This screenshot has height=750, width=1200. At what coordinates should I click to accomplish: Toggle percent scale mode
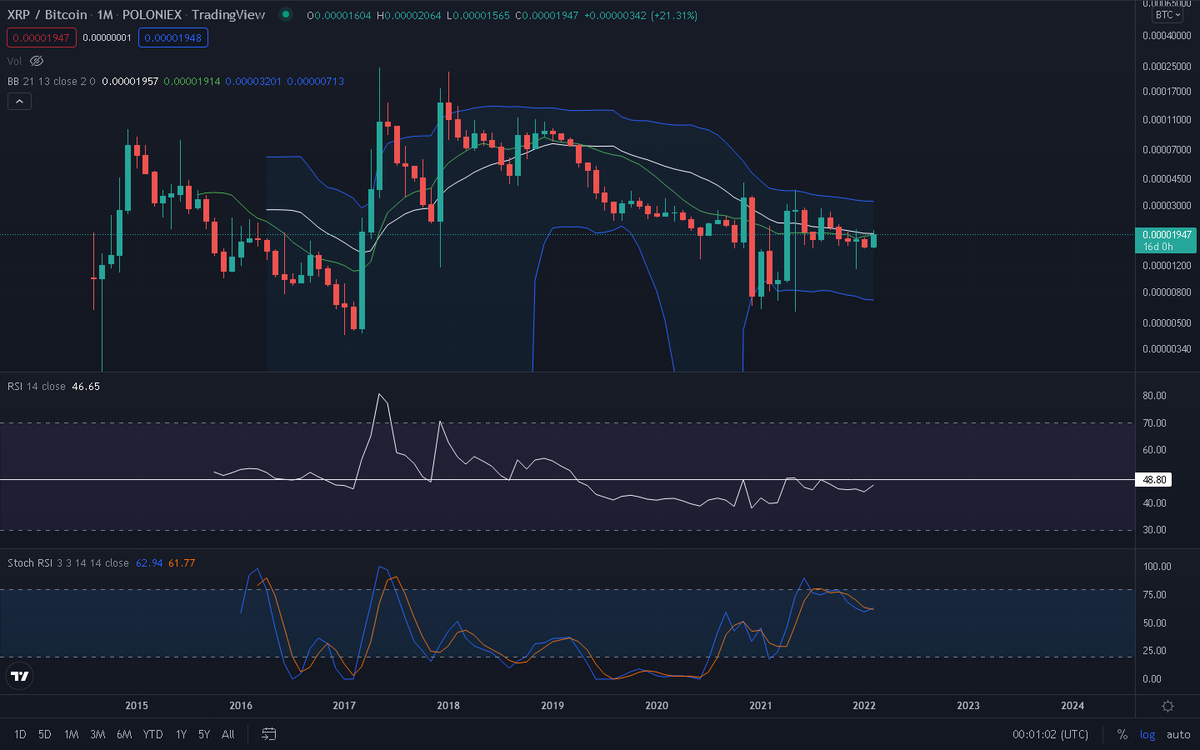[x=1122, y=734]
